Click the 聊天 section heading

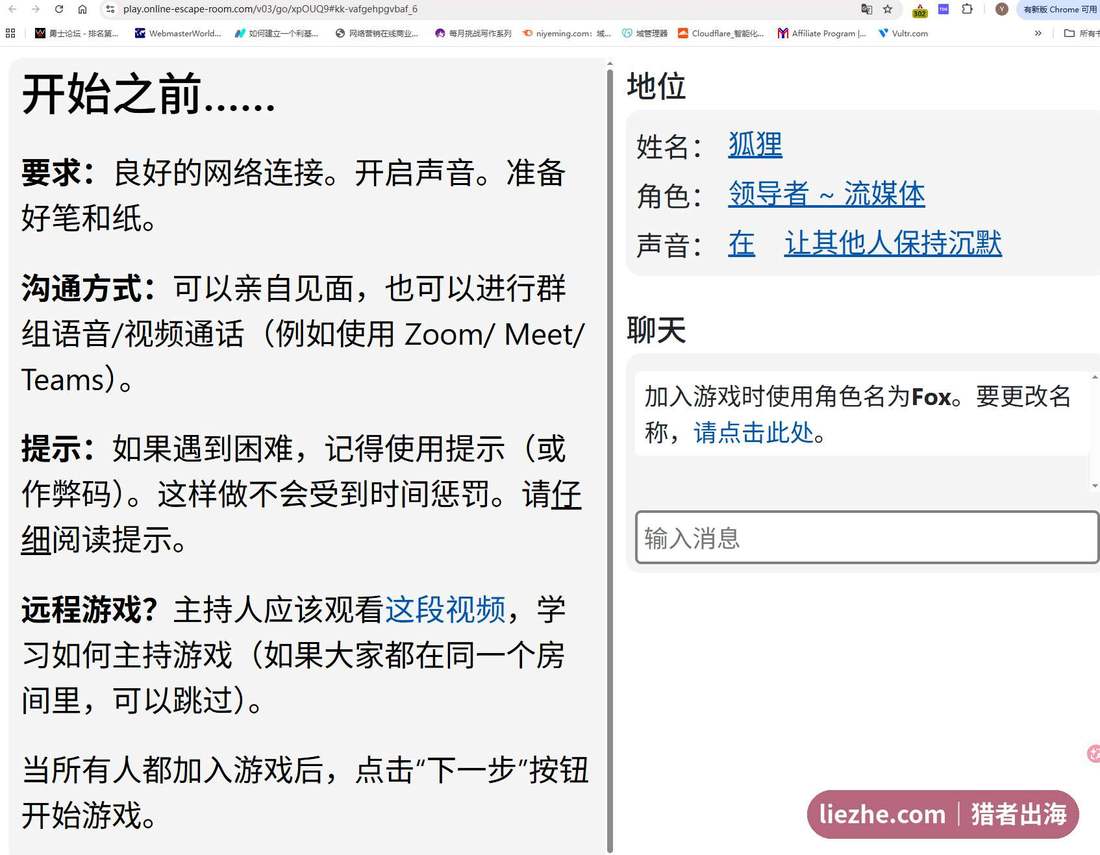point(656,330)
